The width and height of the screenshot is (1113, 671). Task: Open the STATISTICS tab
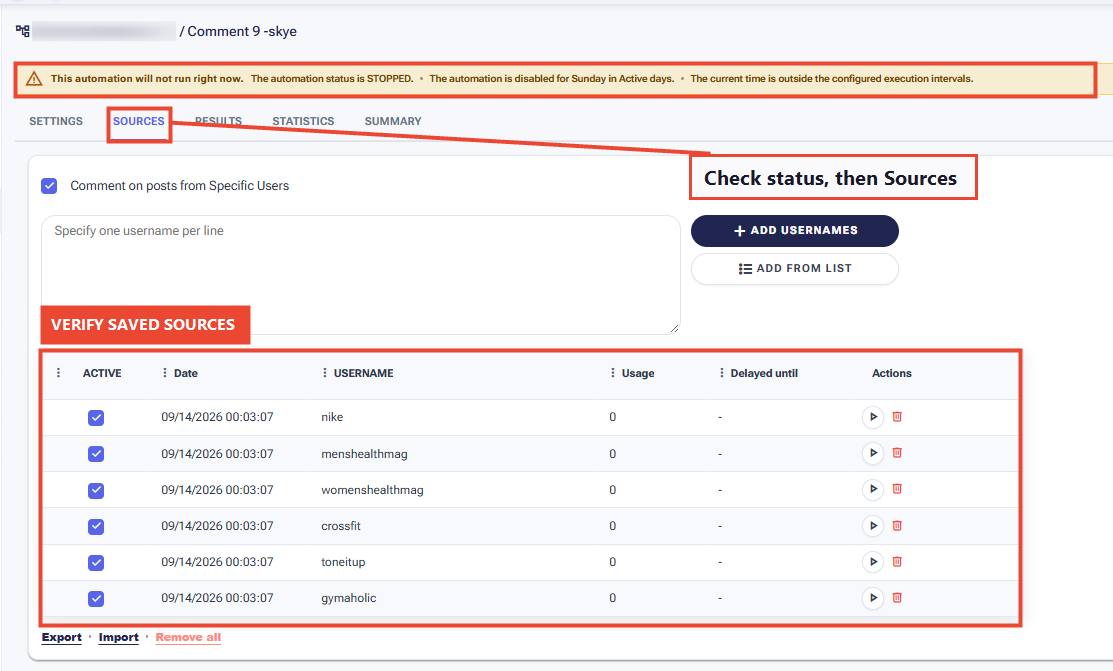coord(303,121)
